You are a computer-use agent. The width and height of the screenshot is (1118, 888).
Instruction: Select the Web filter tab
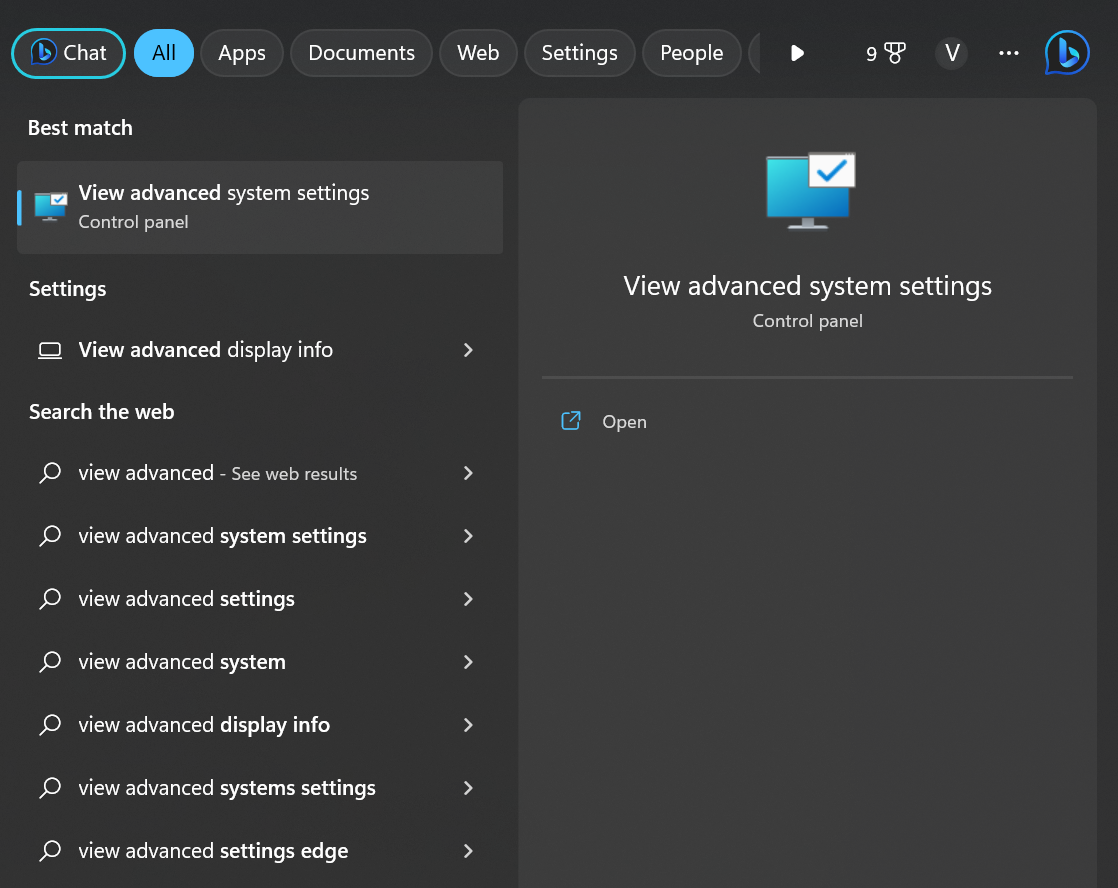pos(478,53)
